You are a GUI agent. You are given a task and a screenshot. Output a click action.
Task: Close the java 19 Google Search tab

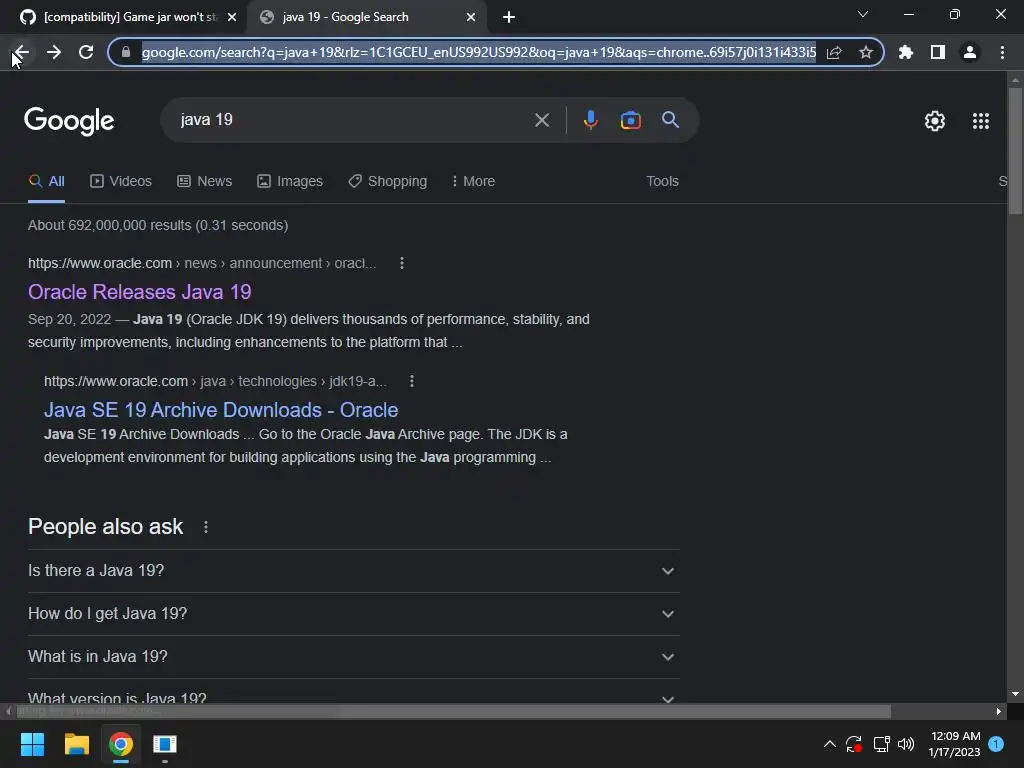click(x=471, y=17)
